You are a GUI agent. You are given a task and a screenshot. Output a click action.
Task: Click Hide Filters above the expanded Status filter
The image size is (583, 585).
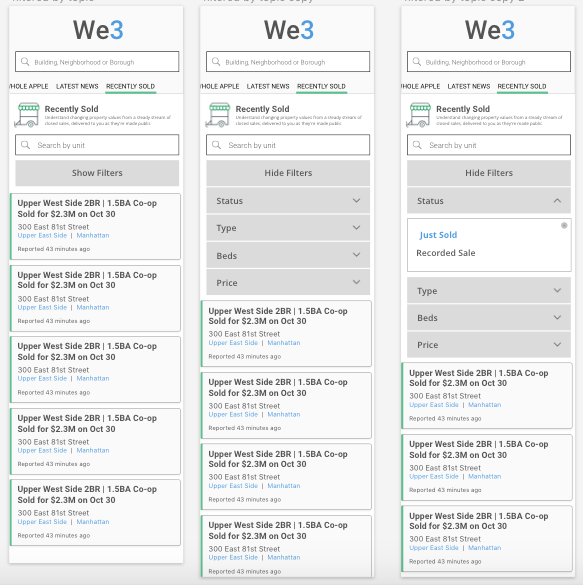click(x=489, y=173)
